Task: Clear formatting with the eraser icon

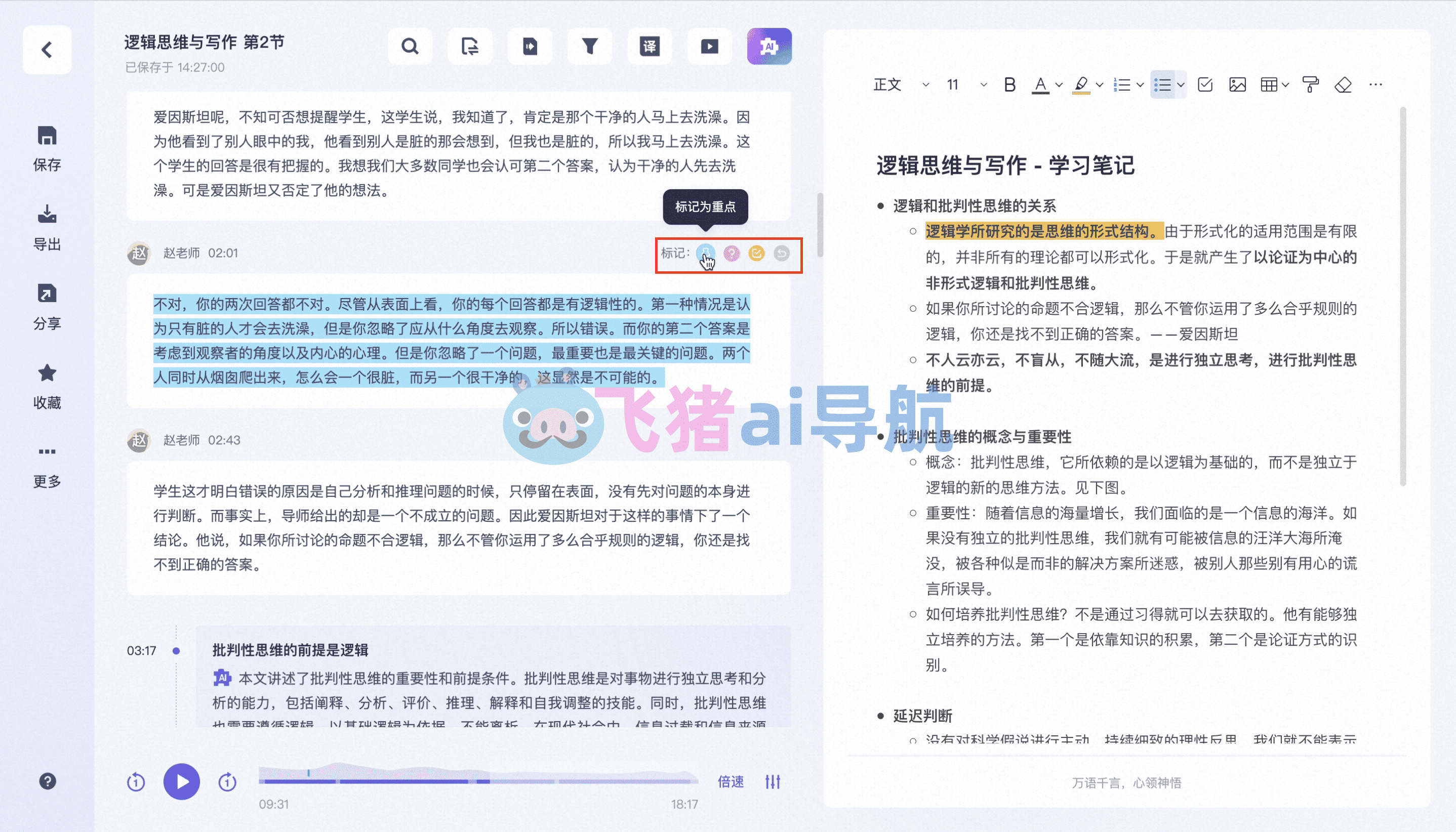Action: click(1343, 85)
